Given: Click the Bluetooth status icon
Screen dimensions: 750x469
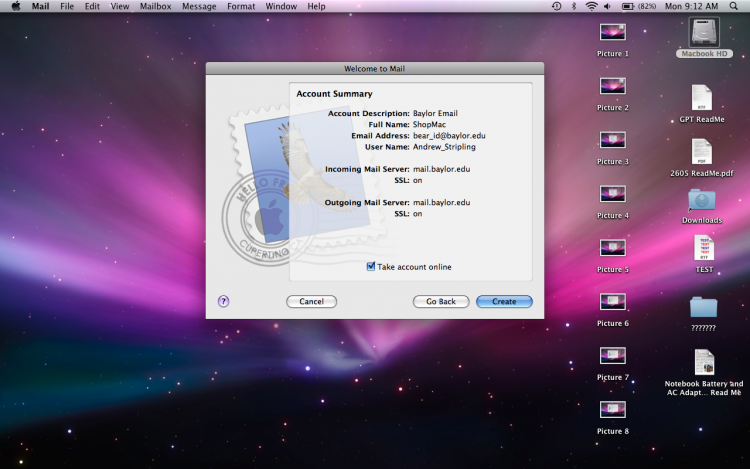Looking at the screenshot, I should pyautogui.click(x=574, y=6).
